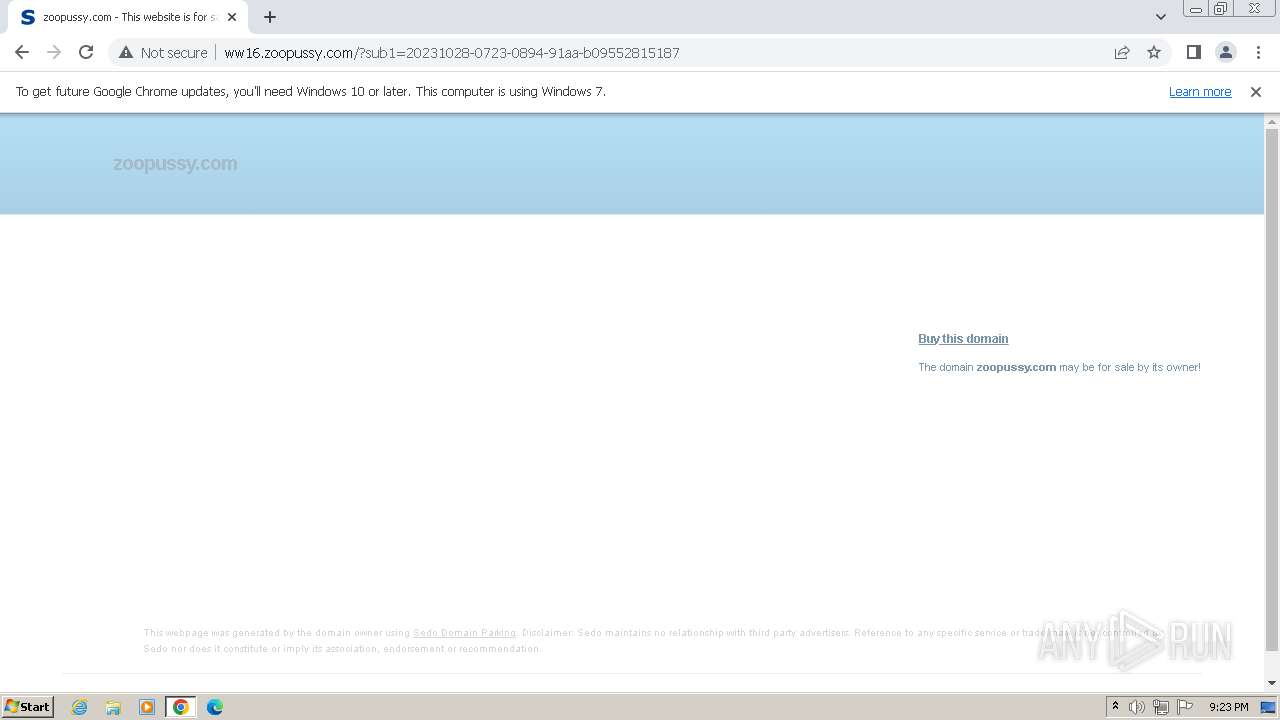This screenshot has height=720, width=1280.
Task: Open the browser side panel
Action: (1193, 52)
